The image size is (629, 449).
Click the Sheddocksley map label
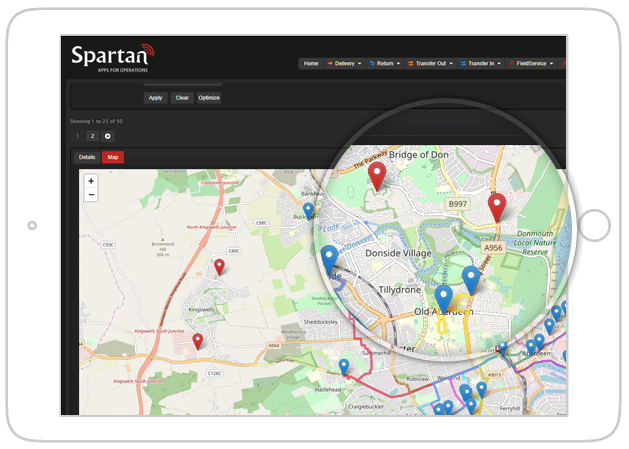coord(321,322)
